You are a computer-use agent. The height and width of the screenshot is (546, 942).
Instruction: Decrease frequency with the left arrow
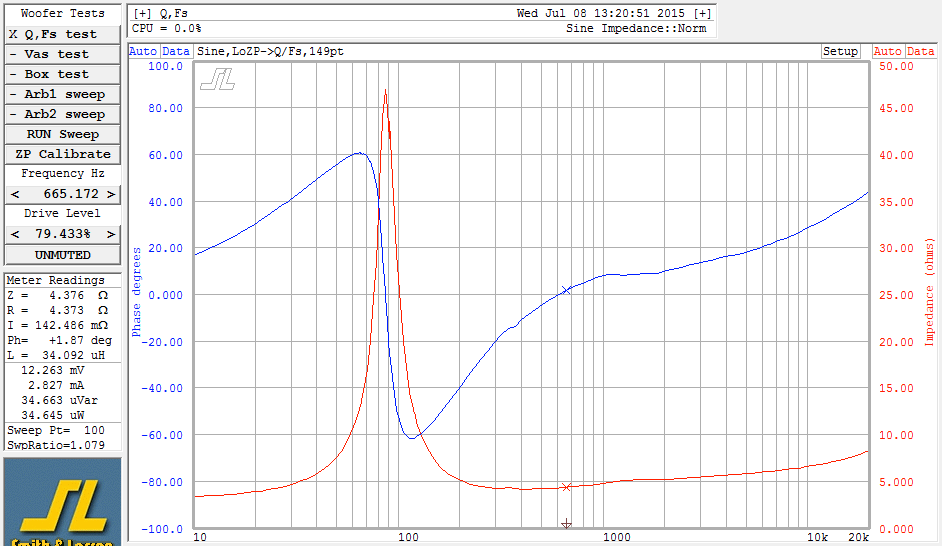(x=15, y=194)
